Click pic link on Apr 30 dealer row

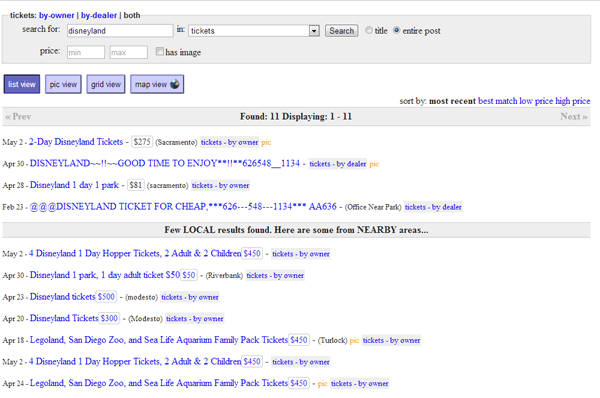[x=374, y=164]
